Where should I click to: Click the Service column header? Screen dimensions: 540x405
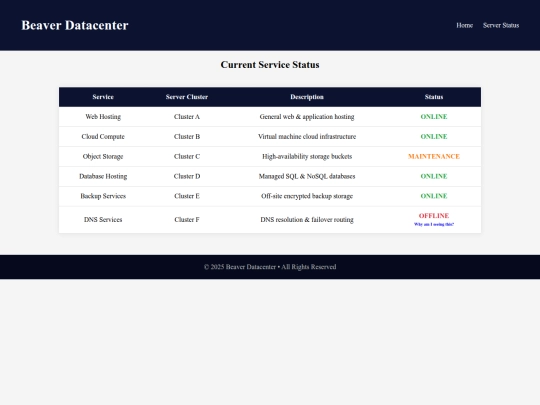tap(103, 97)
